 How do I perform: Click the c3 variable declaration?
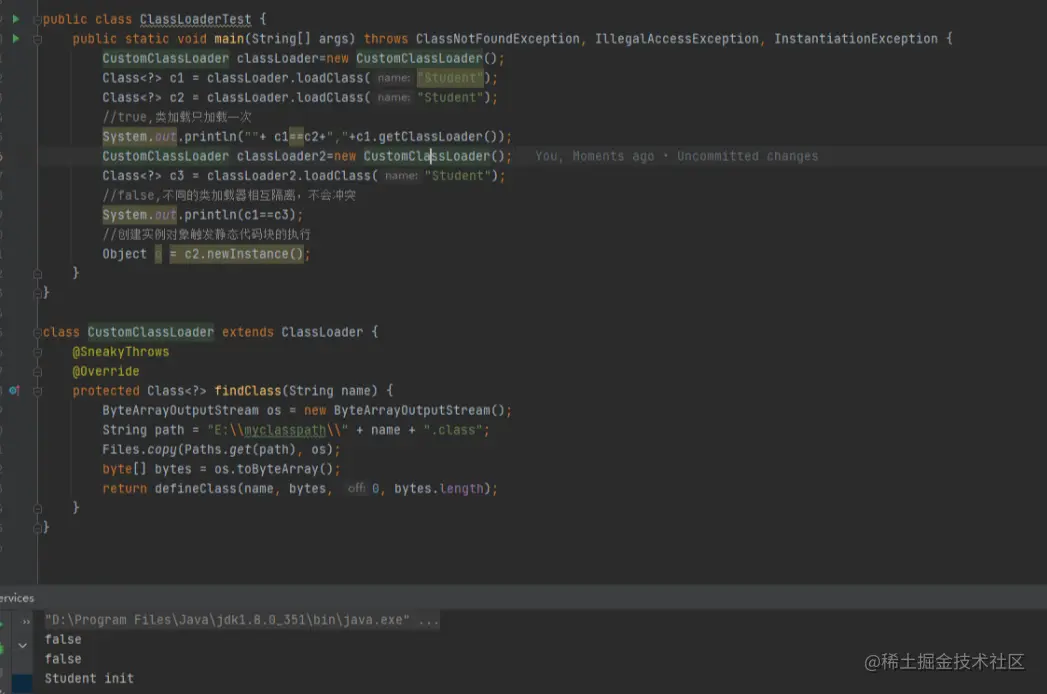tap(176, 176)
